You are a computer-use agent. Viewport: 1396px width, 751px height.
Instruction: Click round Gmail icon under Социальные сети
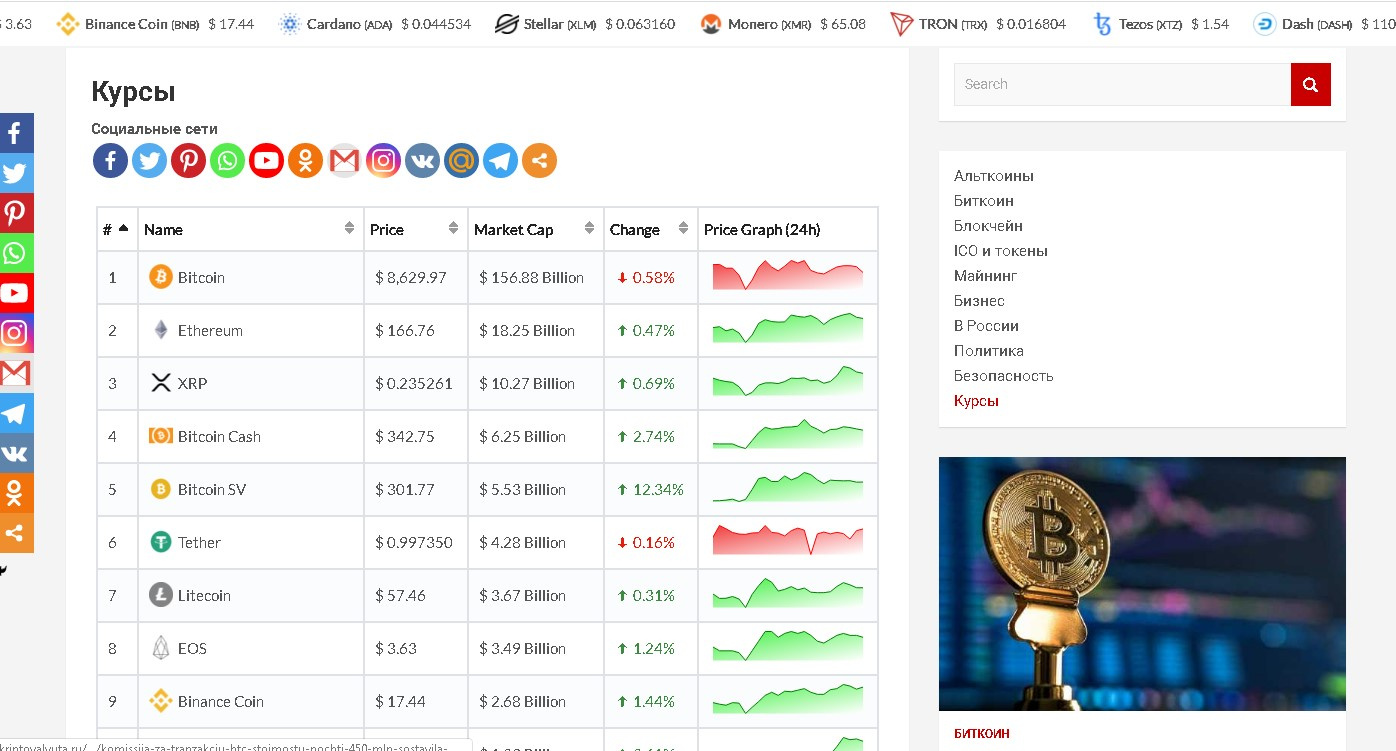coord(344,160)
